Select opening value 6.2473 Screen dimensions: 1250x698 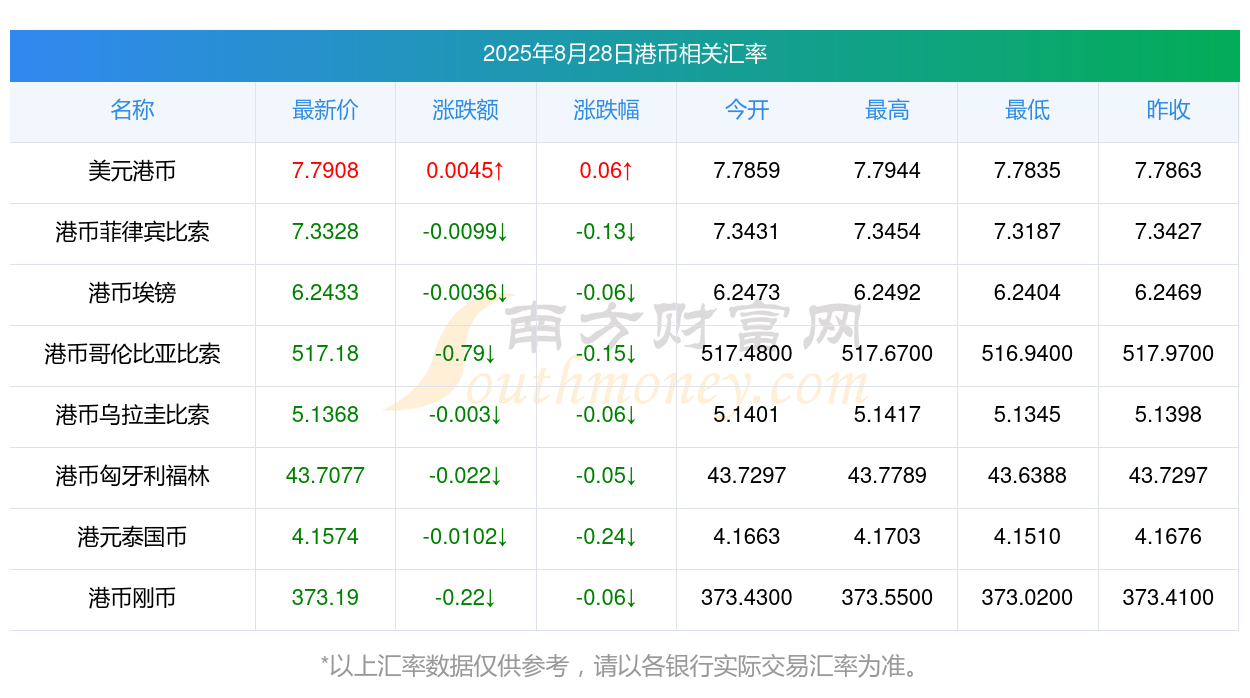747,293
